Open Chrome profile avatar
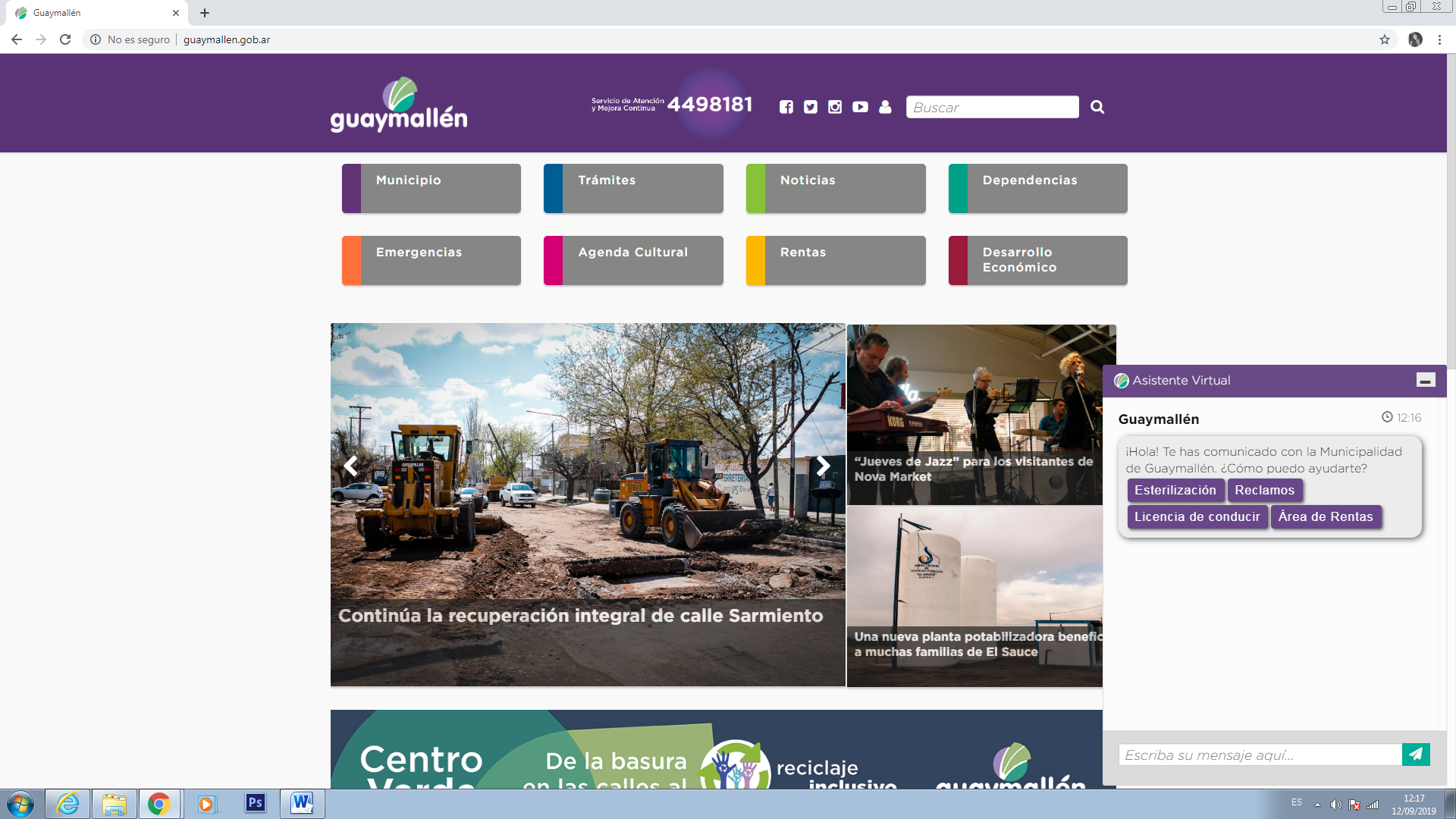The image size is (1456, 819). 1415,39
